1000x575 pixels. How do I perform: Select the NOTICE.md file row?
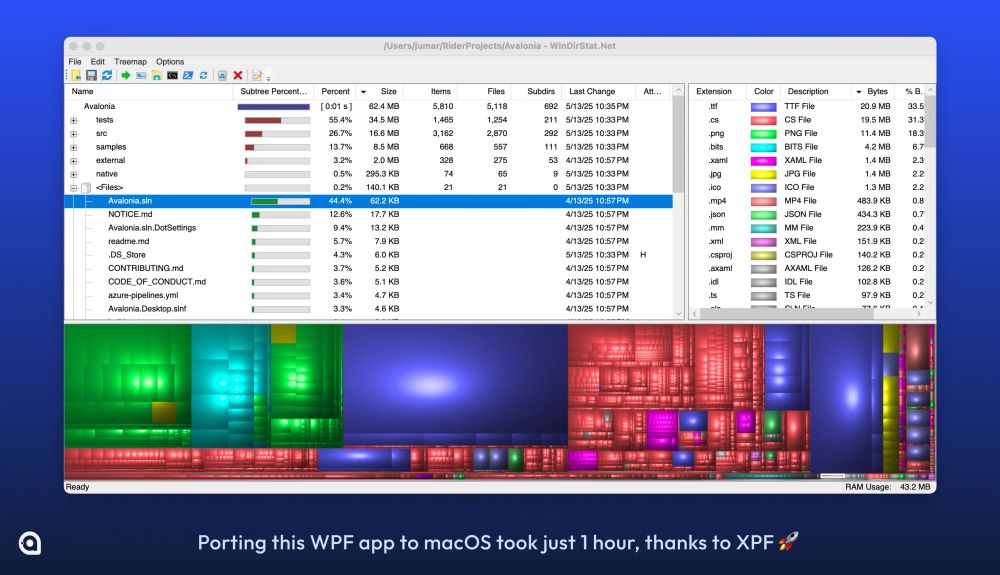[369, 214]
